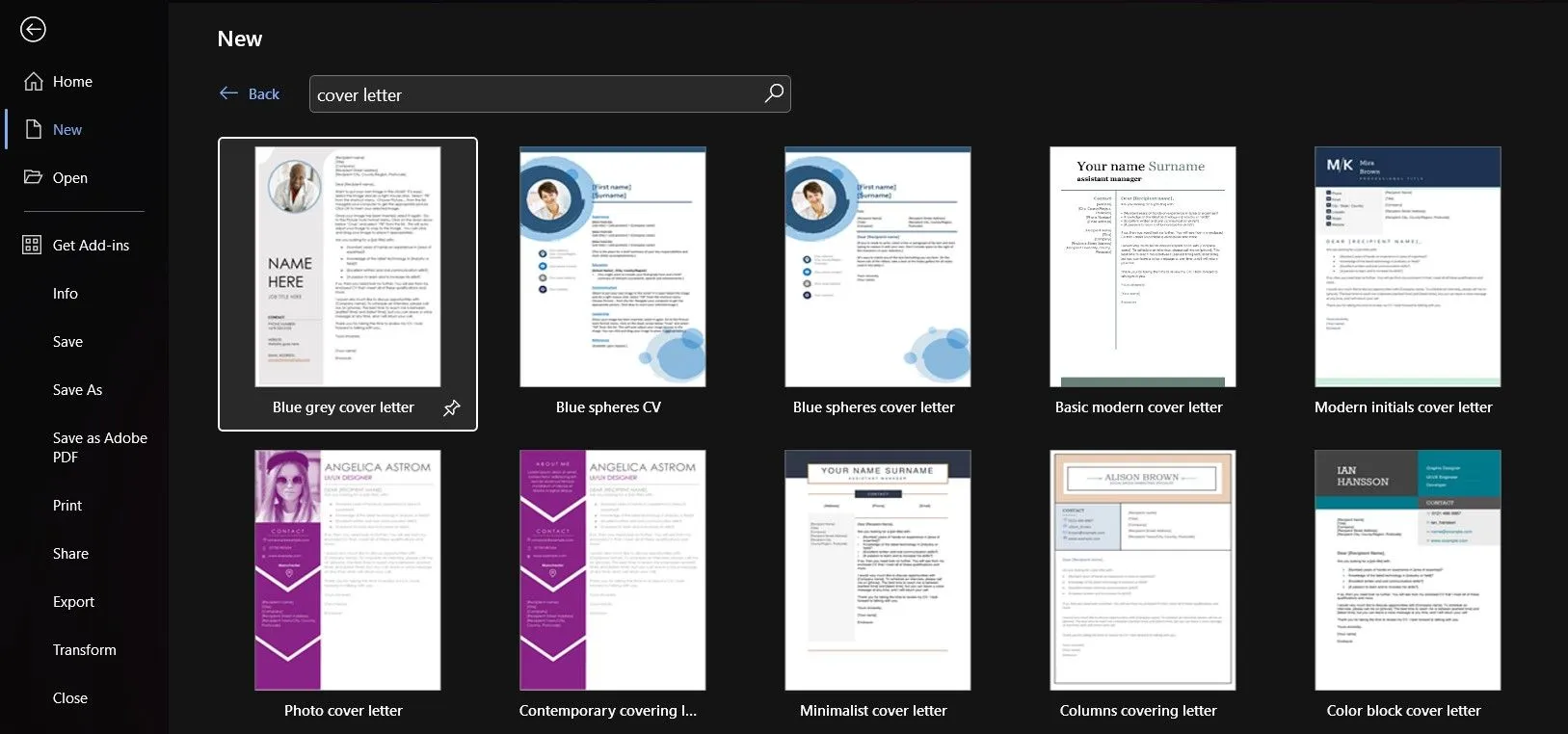Open the Info menu item
Image resolution: width=1568 pixels, height=734 pixels.
click(66, 294)
